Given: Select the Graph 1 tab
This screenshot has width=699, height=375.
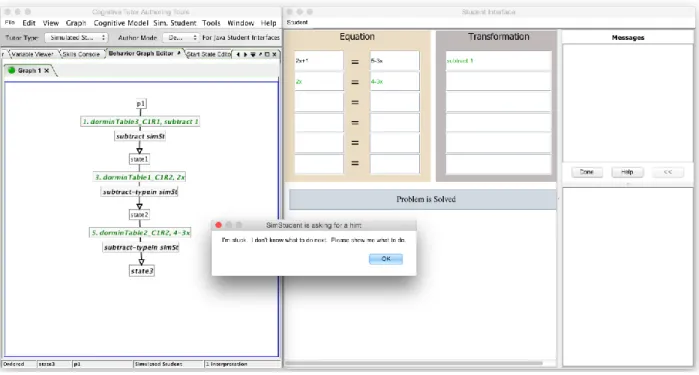Looking at the screenshot, I should point(29,70).
